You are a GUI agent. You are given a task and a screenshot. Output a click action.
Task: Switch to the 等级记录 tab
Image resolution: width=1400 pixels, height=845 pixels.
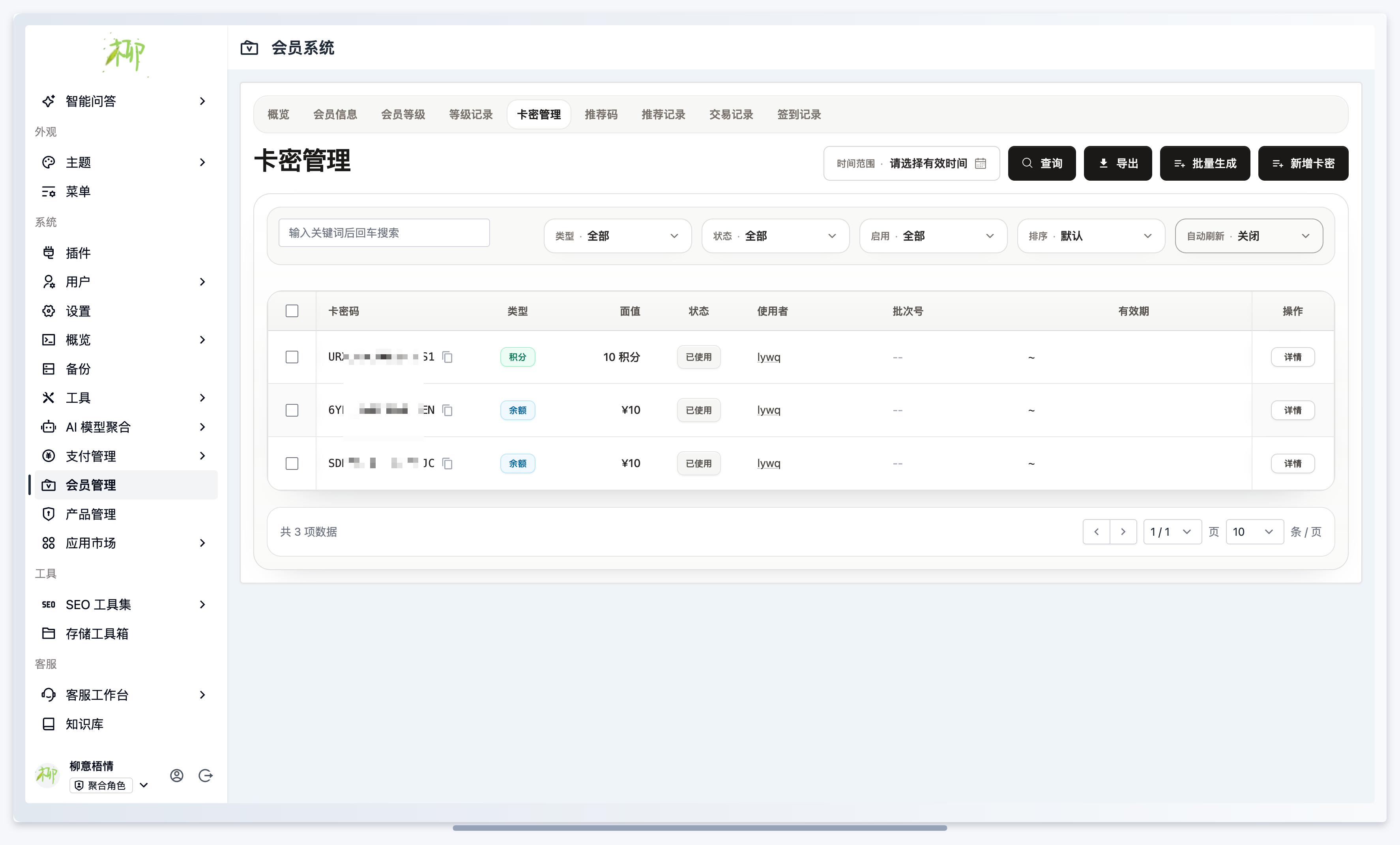[x=471, y=114]
